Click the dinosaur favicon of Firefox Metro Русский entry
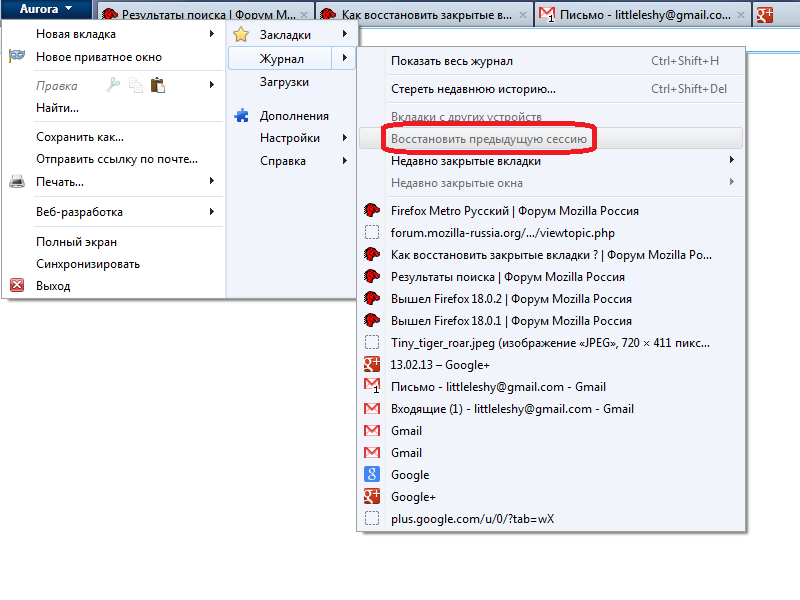 pos(372,210)
